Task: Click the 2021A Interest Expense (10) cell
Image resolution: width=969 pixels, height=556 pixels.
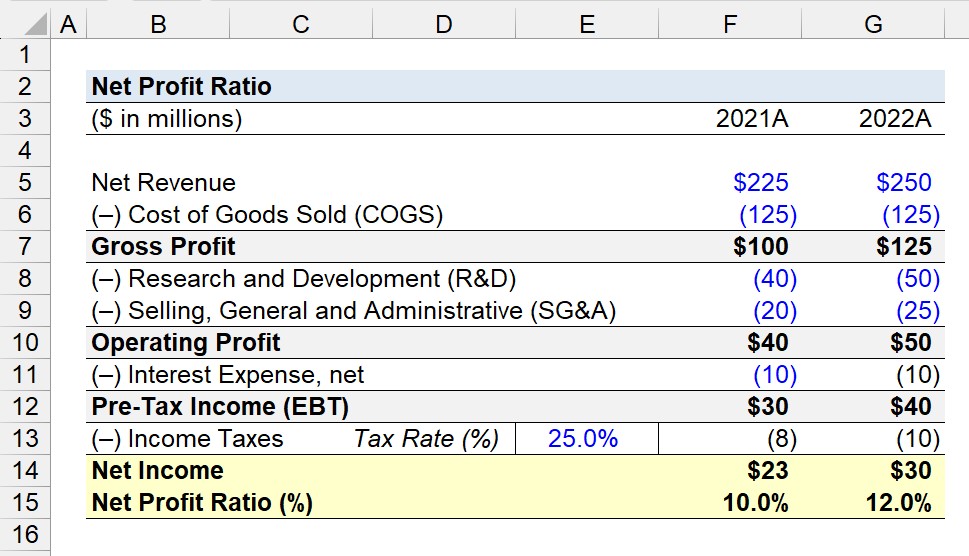Action: click(730, 375)
